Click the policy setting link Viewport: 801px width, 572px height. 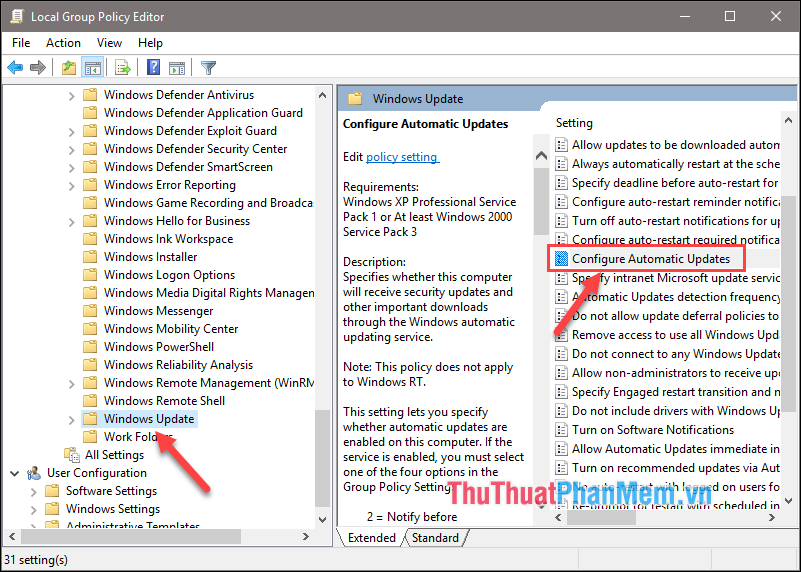point(402,157)
